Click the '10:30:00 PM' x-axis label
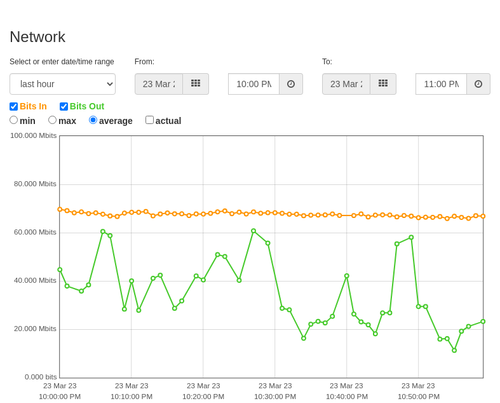 click(x=275, y=397)
